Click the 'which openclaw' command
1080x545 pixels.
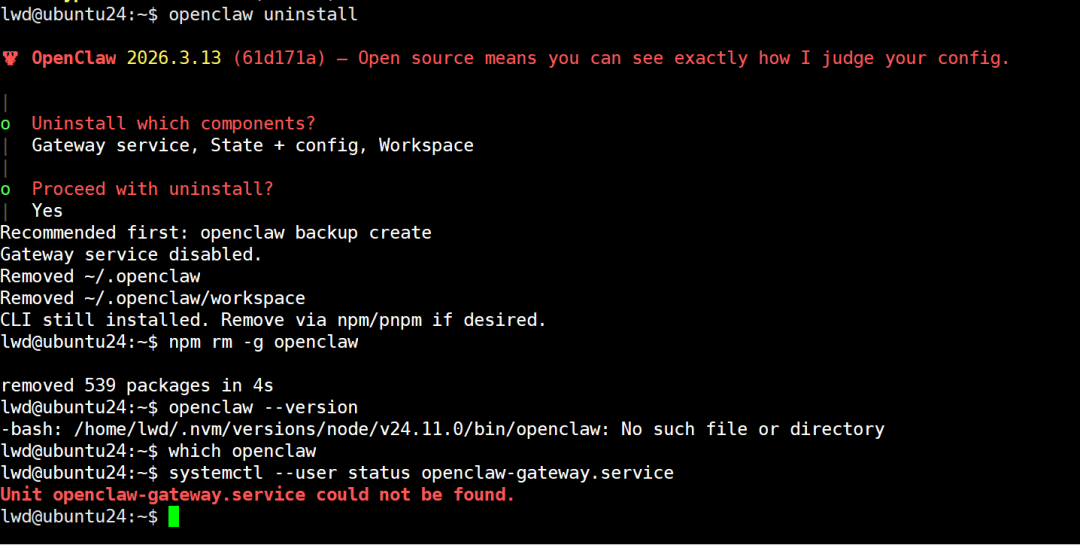coord(241,451)
